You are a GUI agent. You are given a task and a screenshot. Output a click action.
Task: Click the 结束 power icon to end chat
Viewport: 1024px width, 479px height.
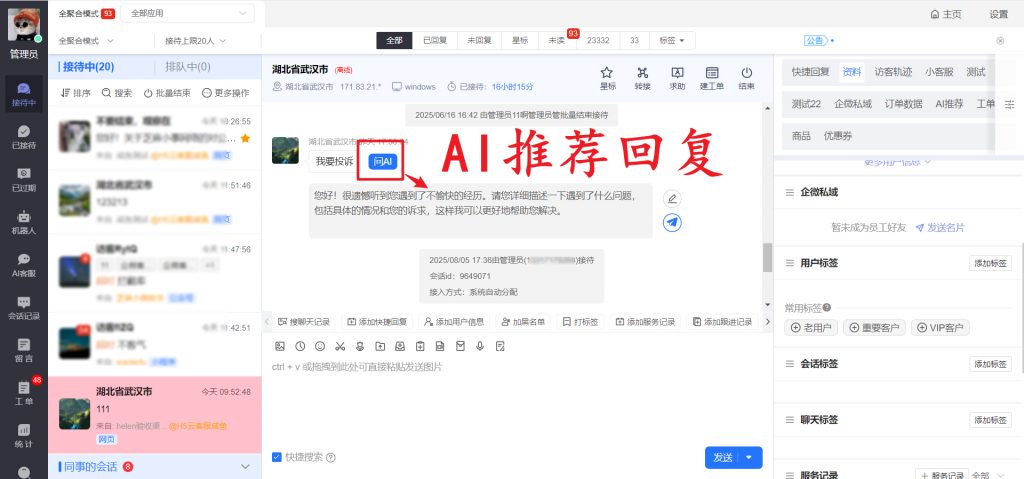pos(747,74)
